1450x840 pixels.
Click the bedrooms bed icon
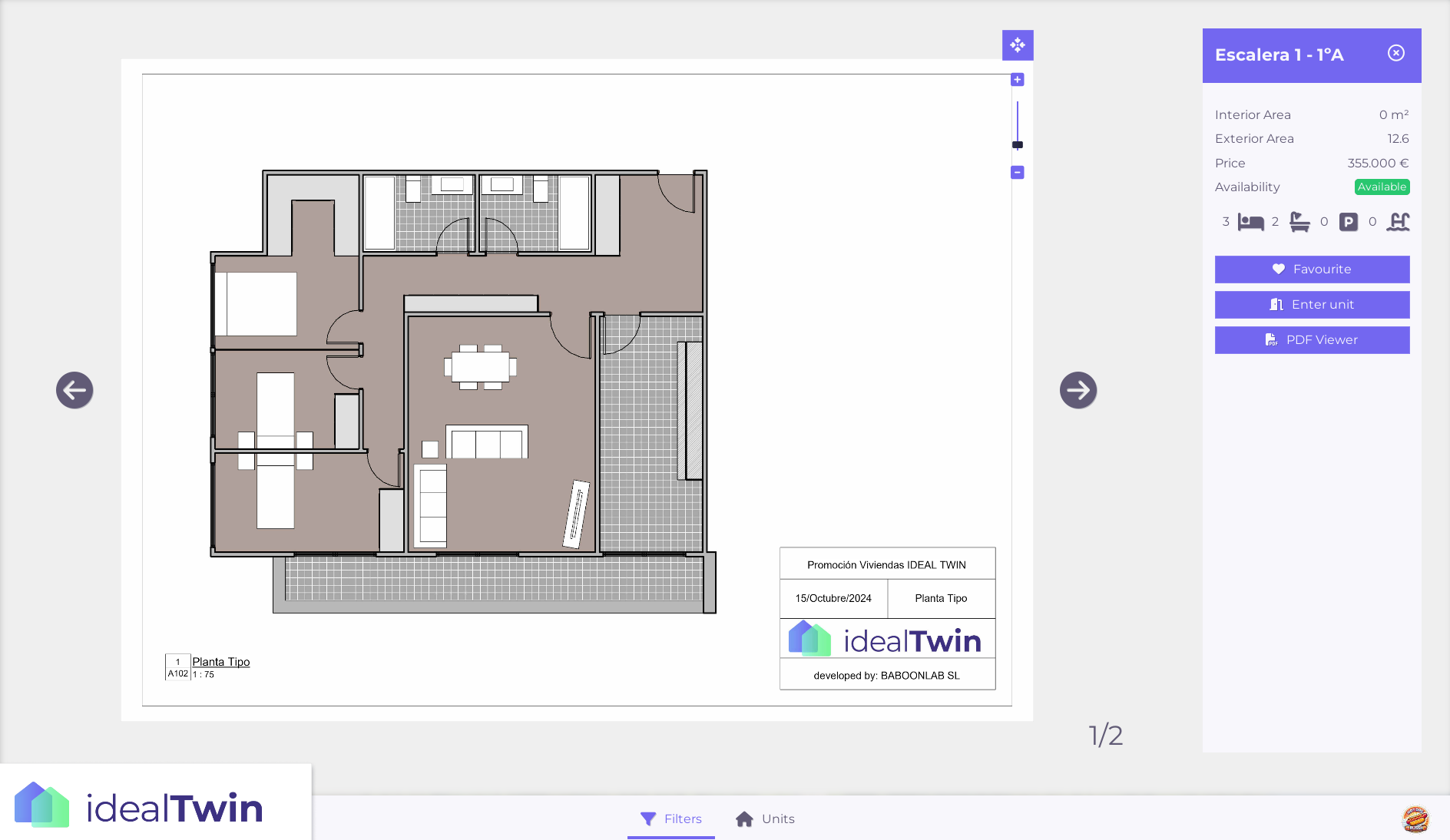(1250, 222)
